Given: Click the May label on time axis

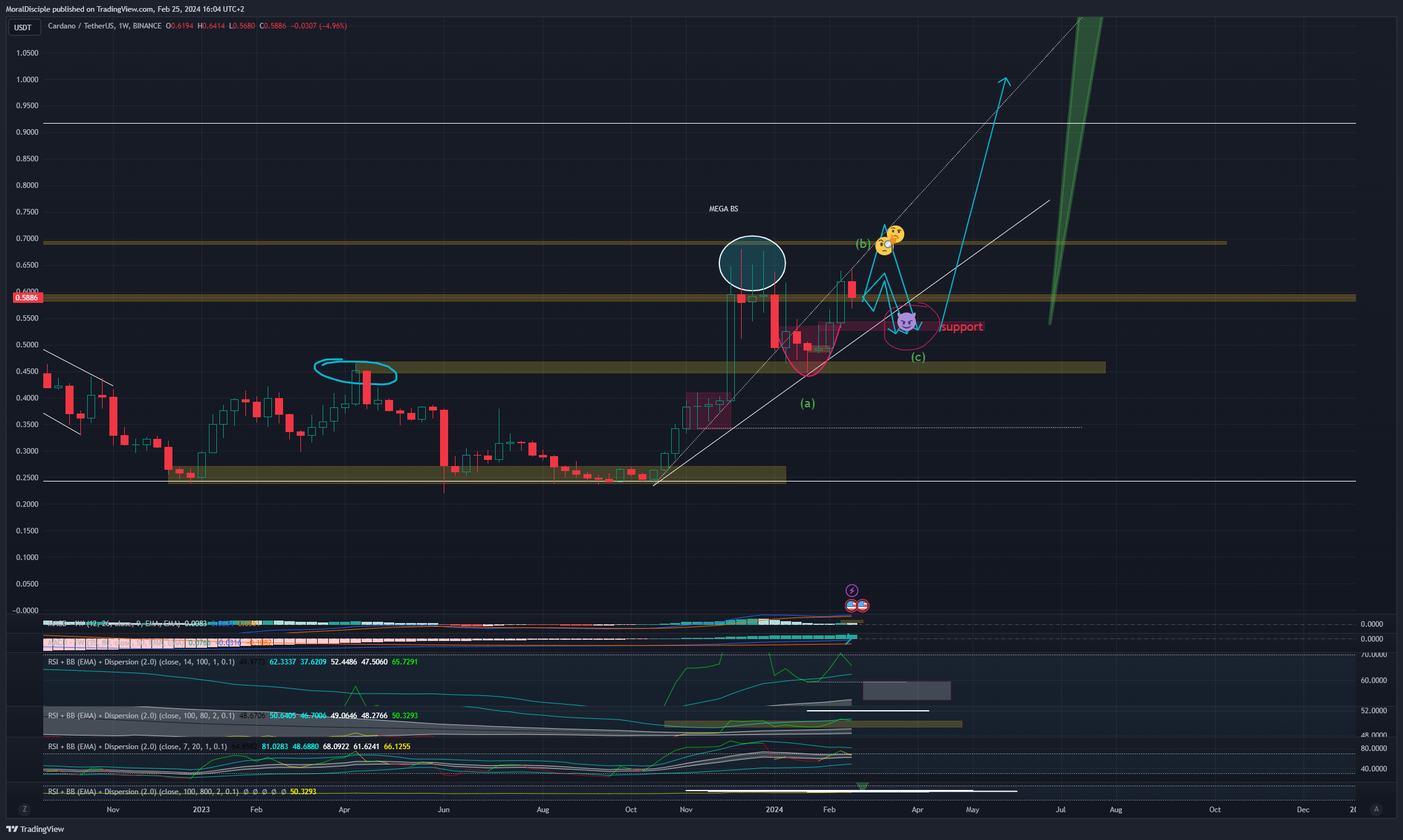Looking at the screenshot, I should [x=972, y=810].
